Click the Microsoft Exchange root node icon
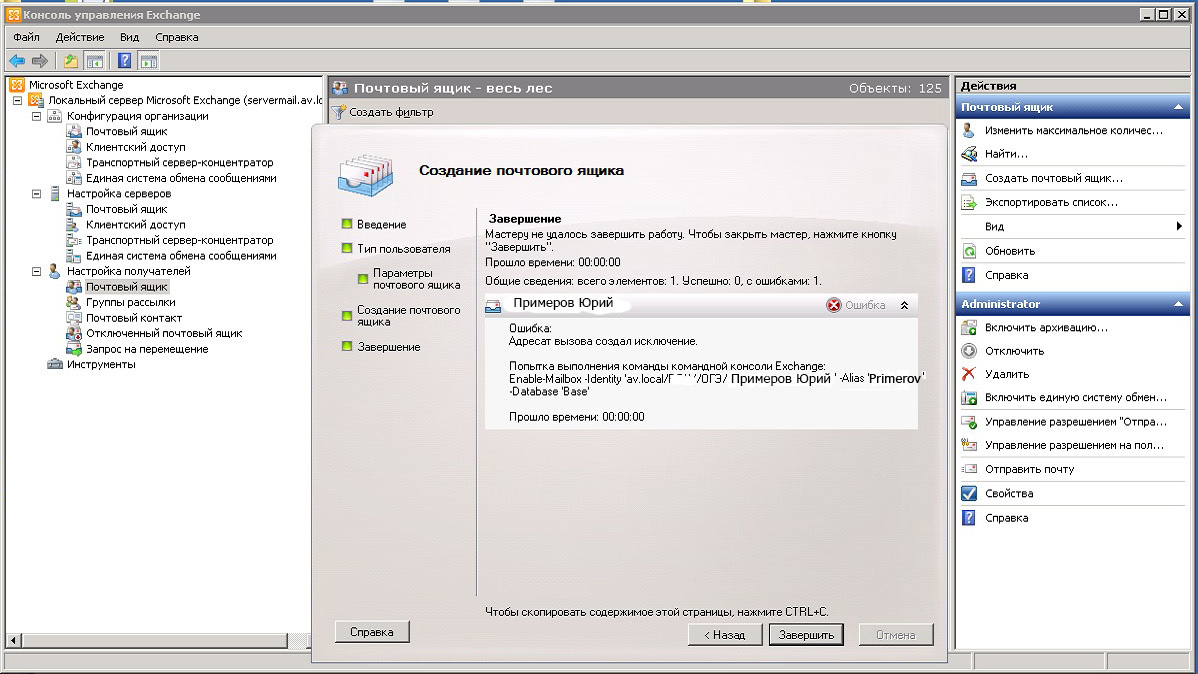Image resolution: width=1198 pixels, height=674 pixels. point(17,85)
